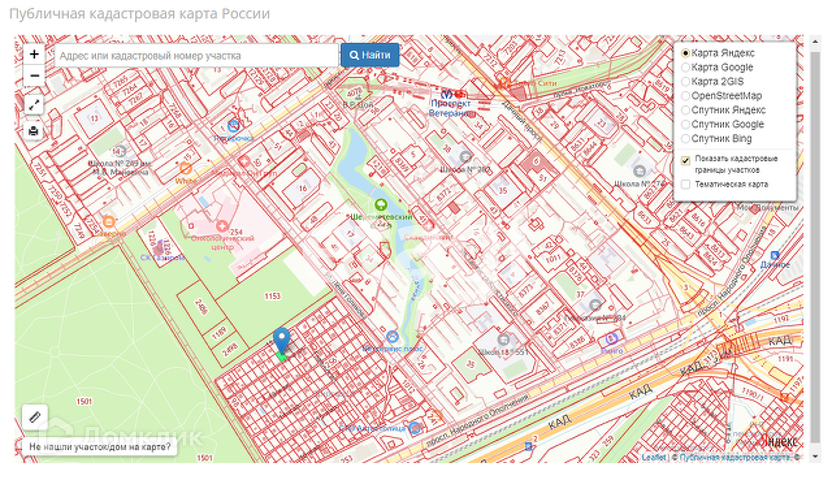Click the Ринго purple place icon
Screen dimensions: 832x480
[611, 338]
